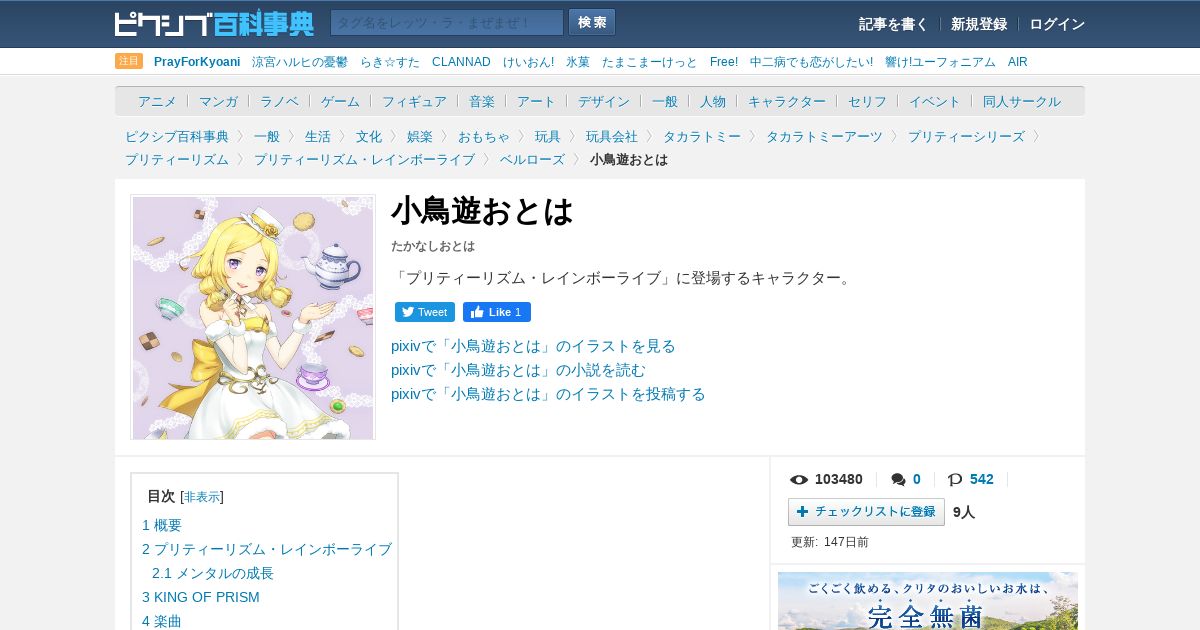This screenshot has width=1200, height=630.
Task: Open the 生活 breadcrumb link
Action: point(318,136)
